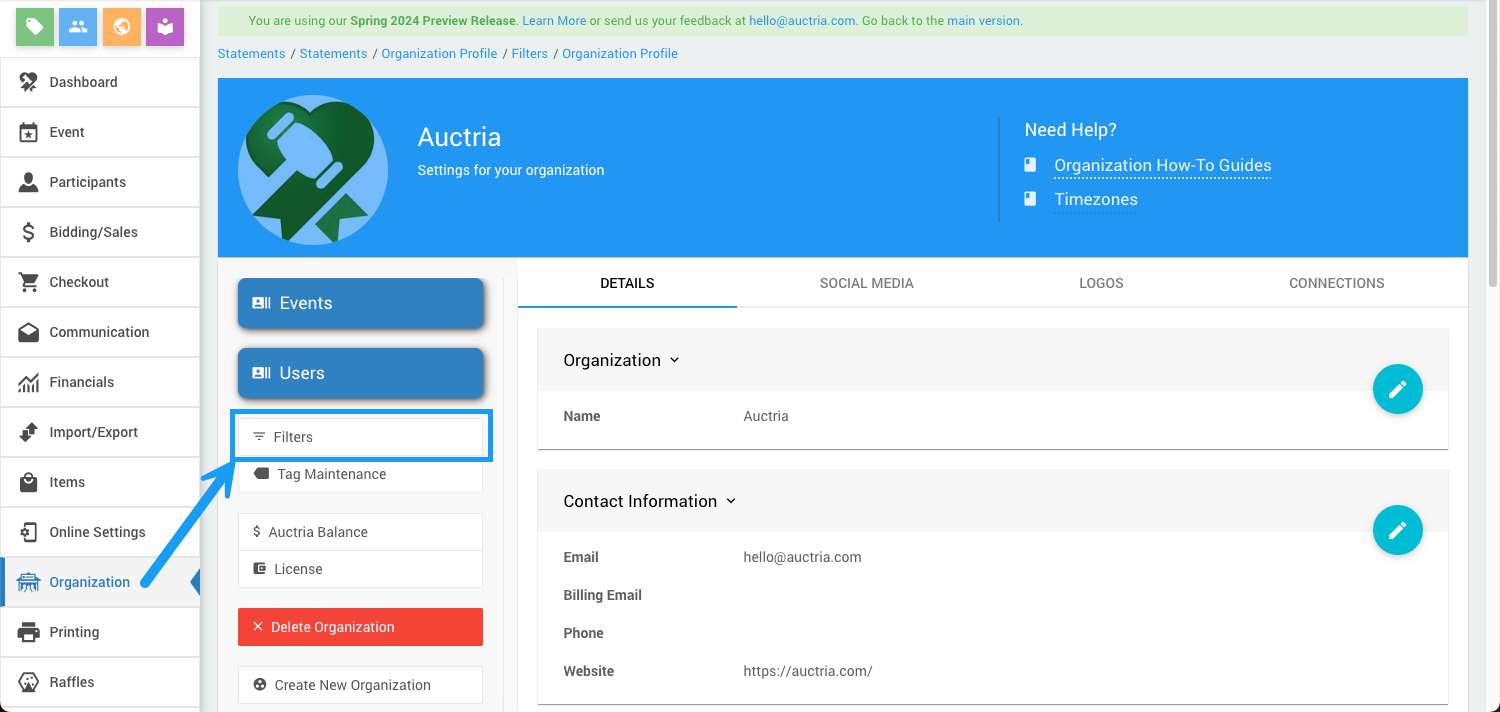1500x712 pixels.
Task: Open the blue people icon button
Action: (78, 27)
